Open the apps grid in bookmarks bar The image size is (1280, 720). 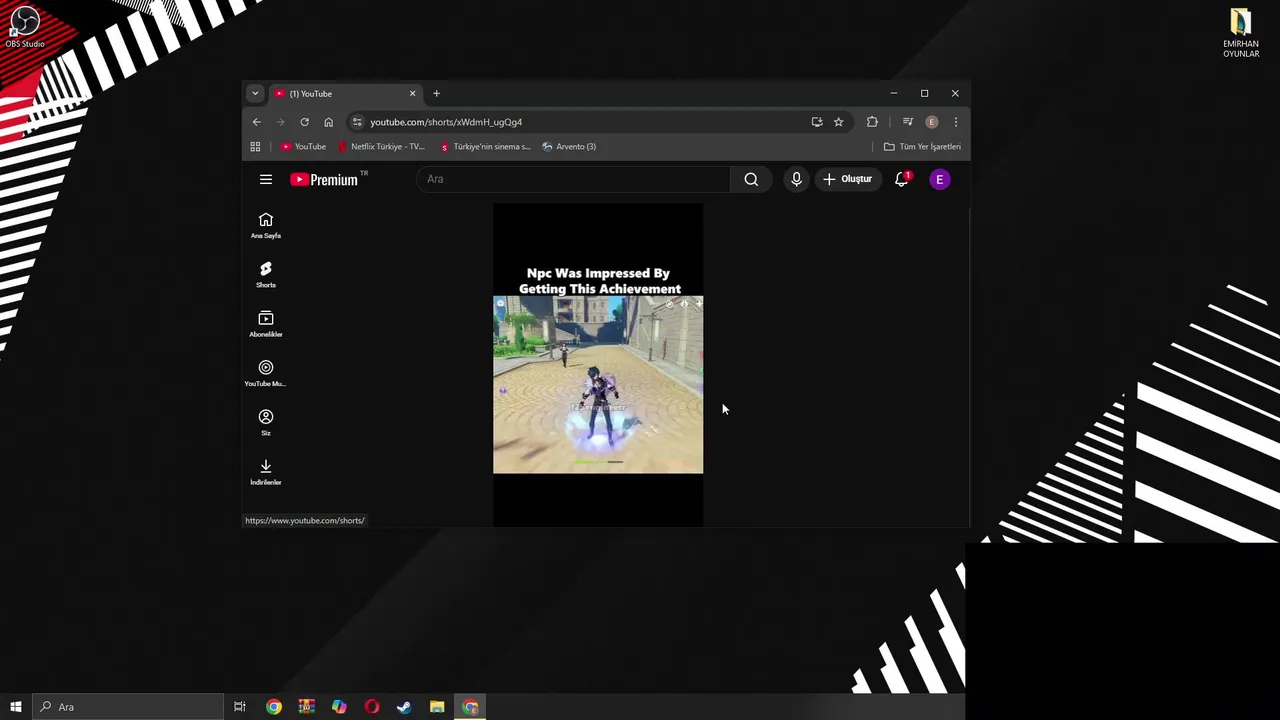pyautogui.click(x=255, y=147)
